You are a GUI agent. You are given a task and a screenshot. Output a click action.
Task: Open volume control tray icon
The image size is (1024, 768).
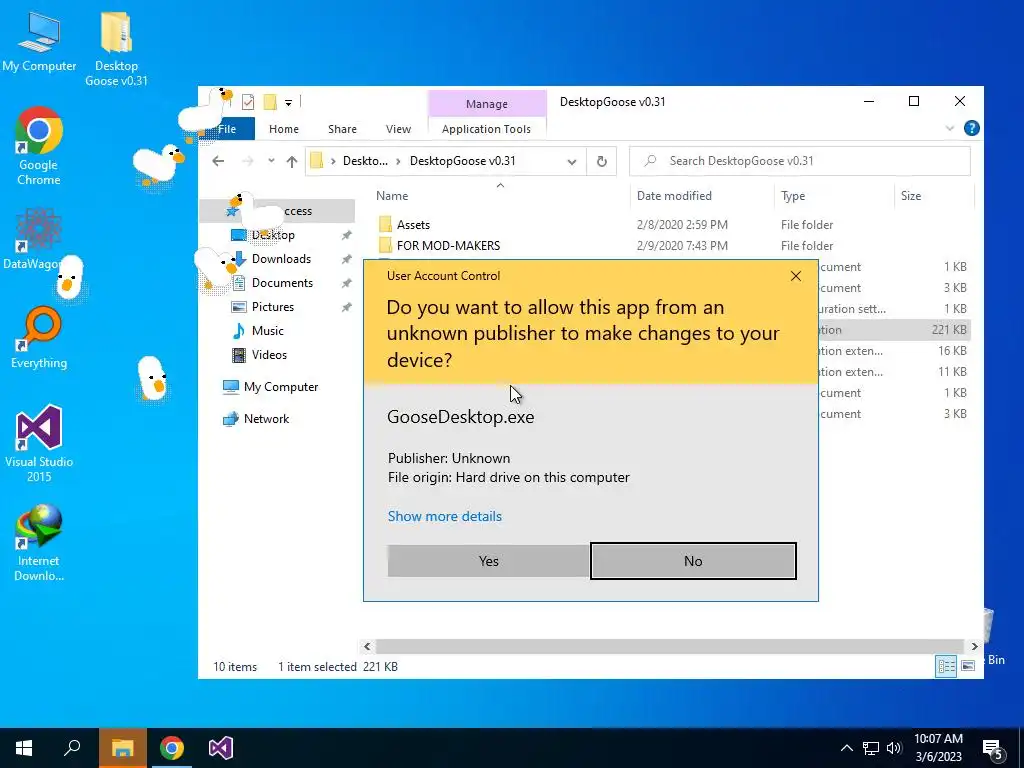[x=894, y=748]
